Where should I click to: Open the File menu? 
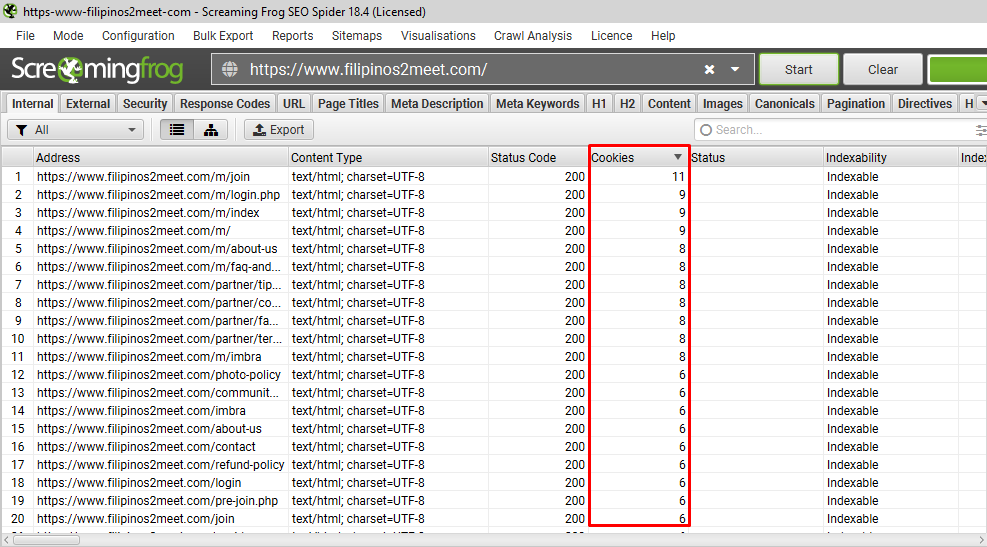pyautogui.click(x=25, y=36)
